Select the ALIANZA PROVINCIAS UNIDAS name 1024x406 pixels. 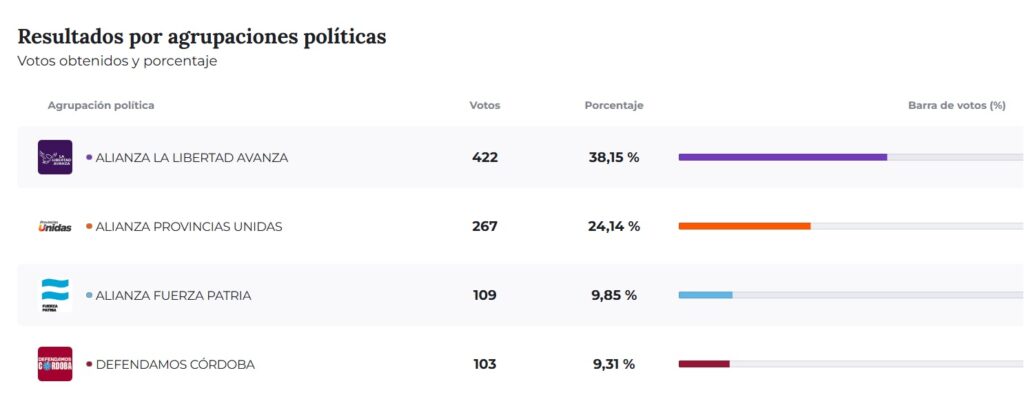tap(189, 227)
